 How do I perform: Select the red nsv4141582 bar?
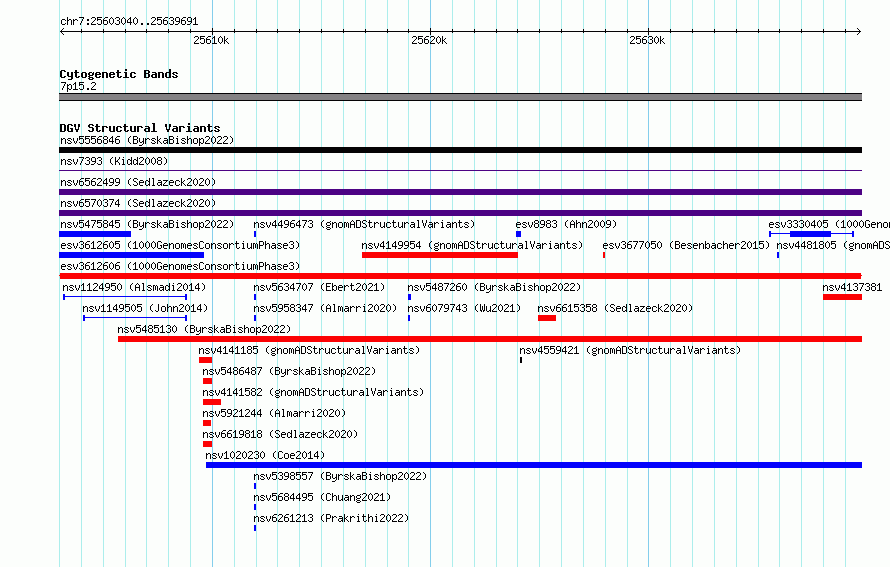point(212,402)
